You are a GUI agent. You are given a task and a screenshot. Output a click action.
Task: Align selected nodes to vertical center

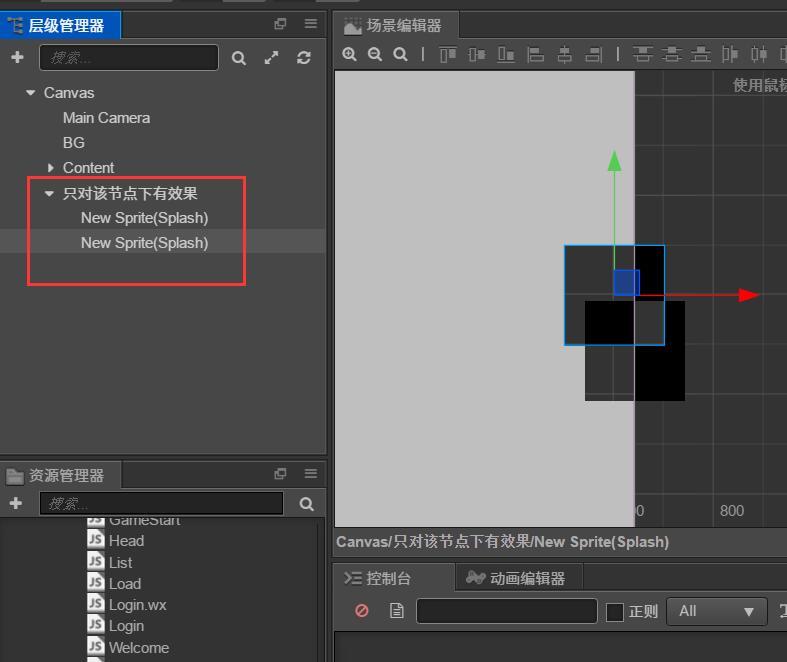tap(477, 54)
